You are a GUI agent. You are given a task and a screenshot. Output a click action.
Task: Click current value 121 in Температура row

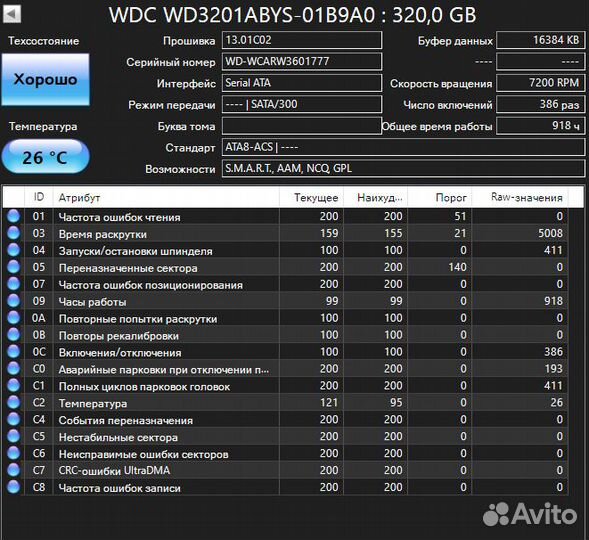click(x=329, y=402)
